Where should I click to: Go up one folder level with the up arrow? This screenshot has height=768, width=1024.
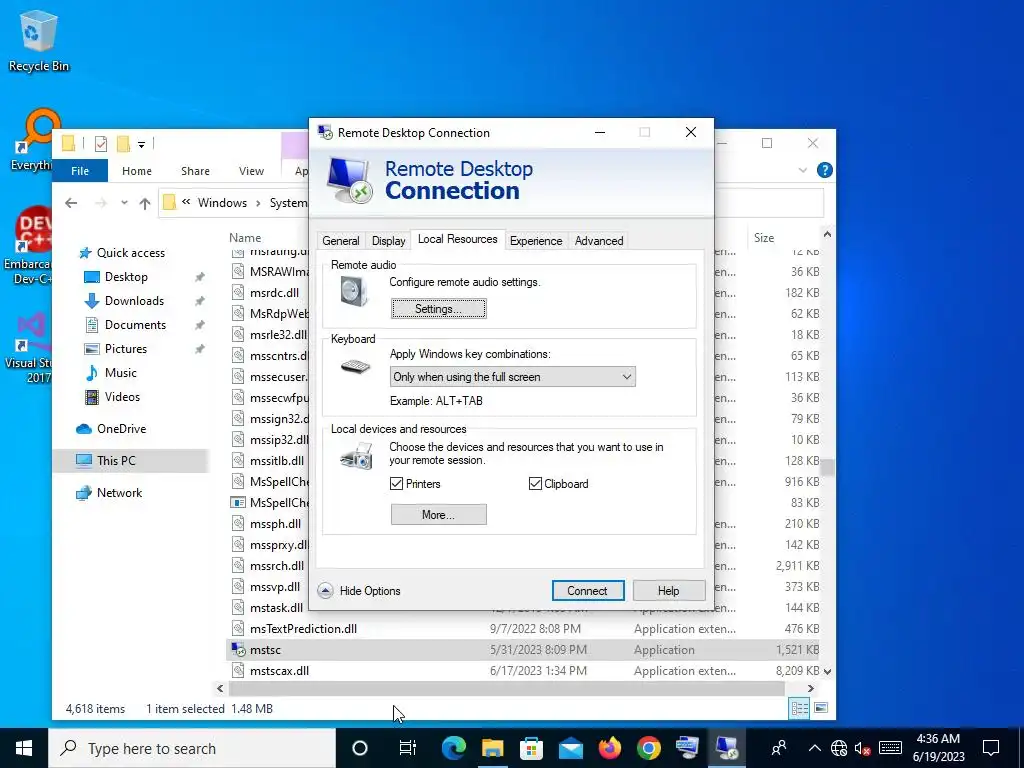tap(145, 203)
